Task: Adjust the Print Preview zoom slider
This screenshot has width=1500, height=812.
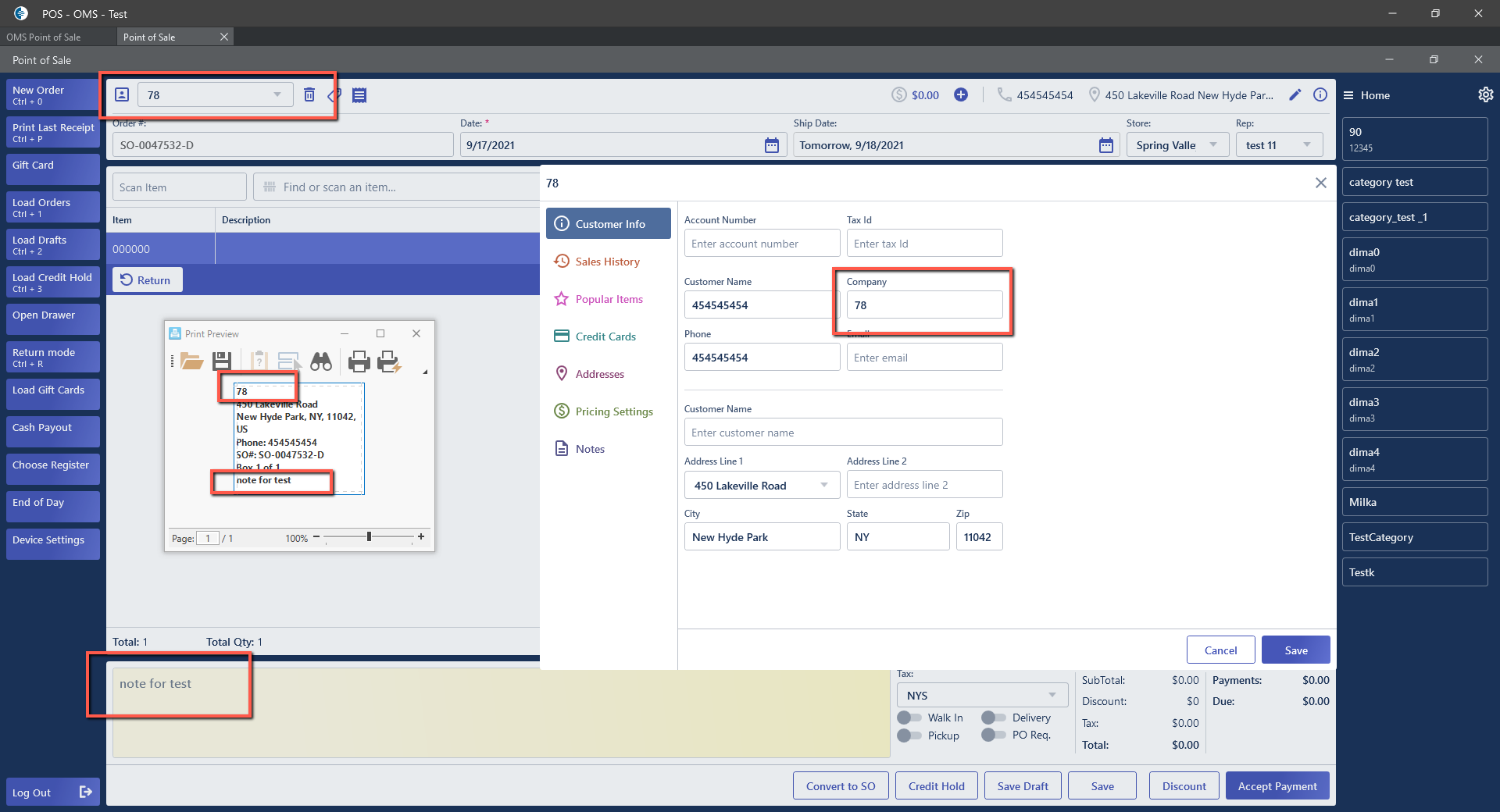Action: pyautogui.click(x=369, y=537)
